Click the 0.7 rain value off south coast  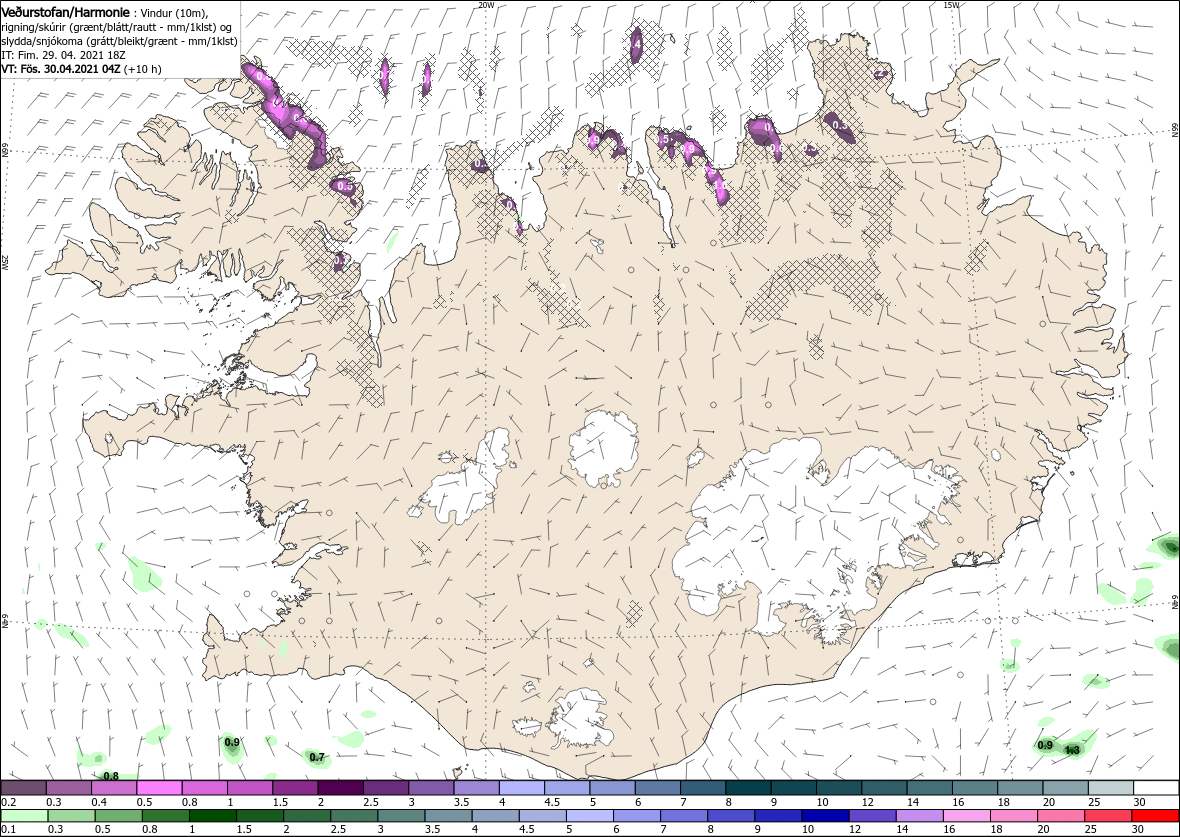point(317,757)
